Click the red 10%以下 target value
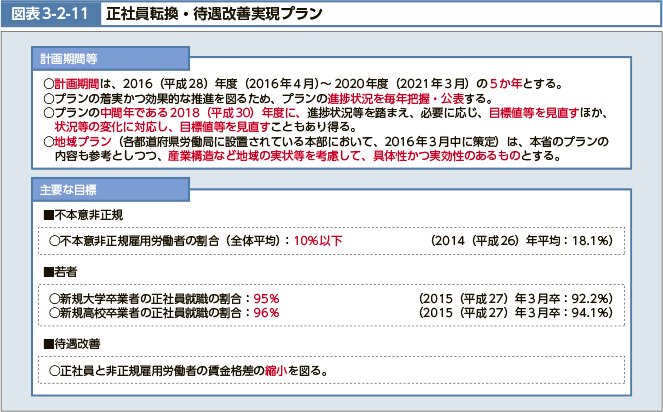 coord(318,241)
